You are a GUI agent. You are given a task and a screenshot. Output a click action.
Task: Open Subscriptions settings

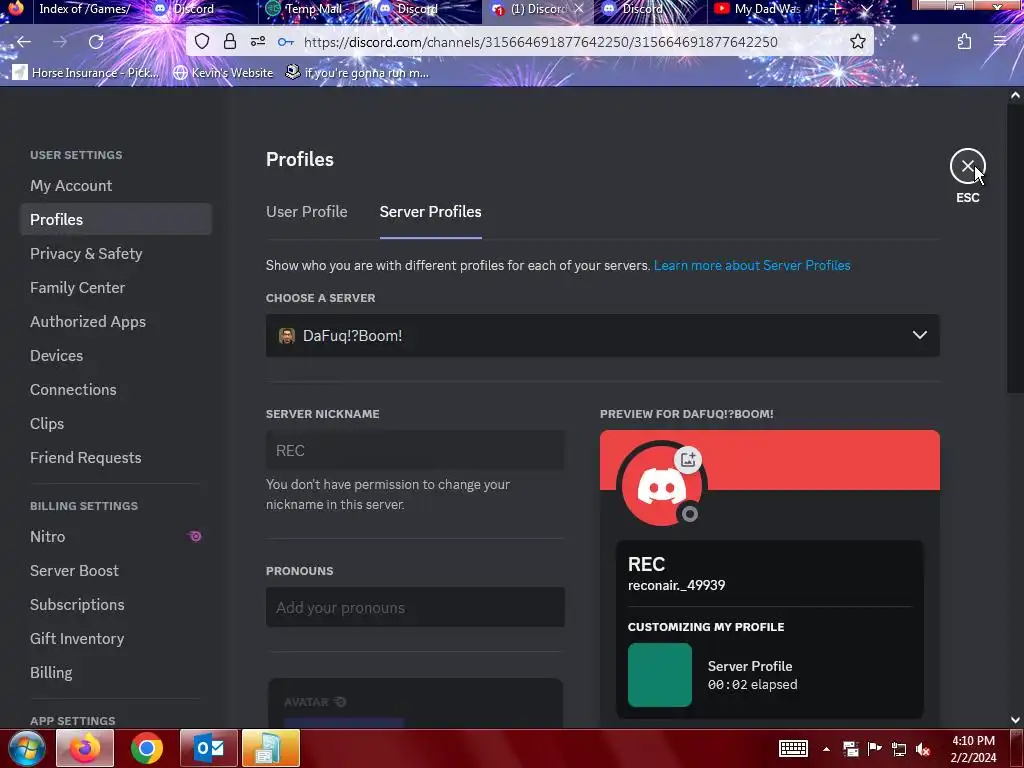pos(77,604)
